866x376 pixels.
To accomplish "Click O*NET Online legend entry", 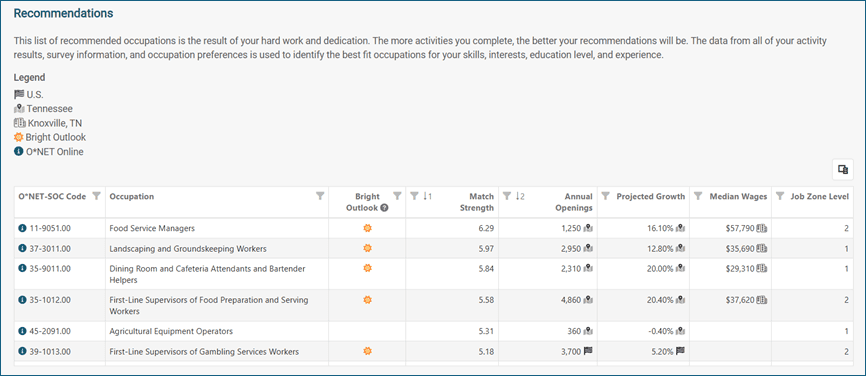I will point(49,152).
